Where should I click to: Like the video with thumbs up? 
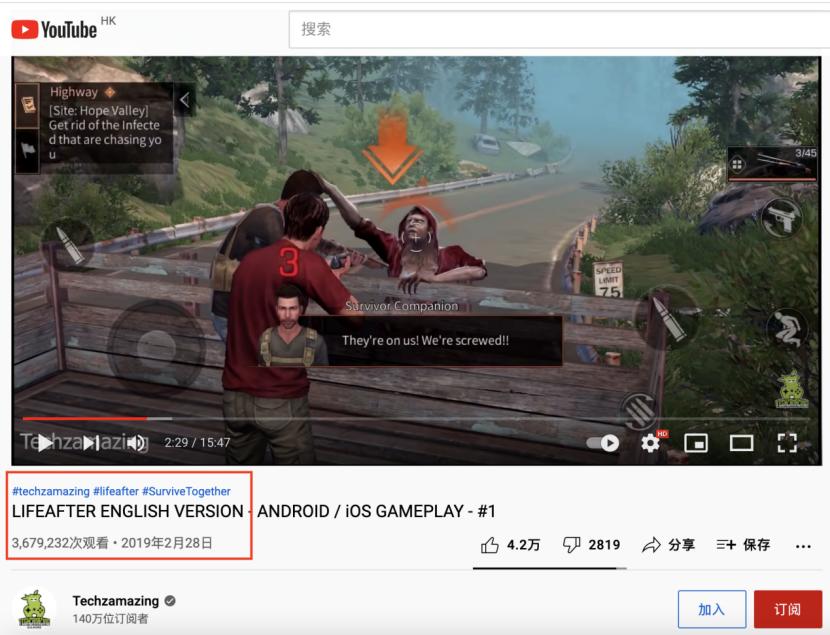tap(510, 545)
